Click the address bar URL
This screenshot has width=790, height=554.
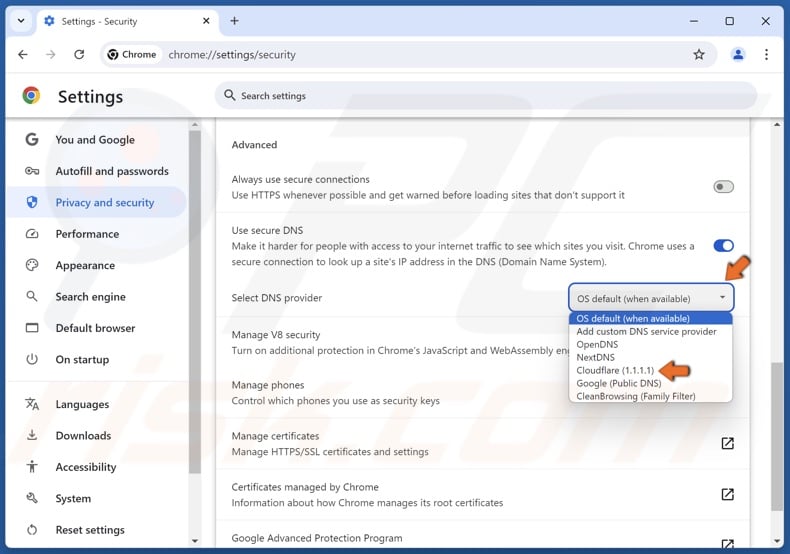click(232, 54)
